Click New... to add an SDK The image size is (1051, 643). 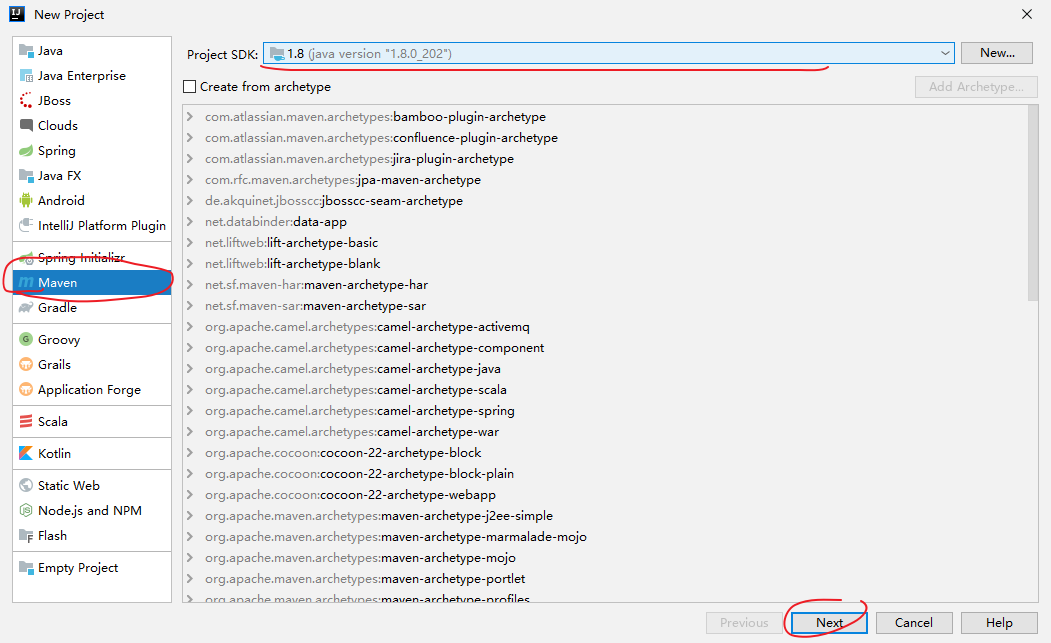(x=997, y=53)
